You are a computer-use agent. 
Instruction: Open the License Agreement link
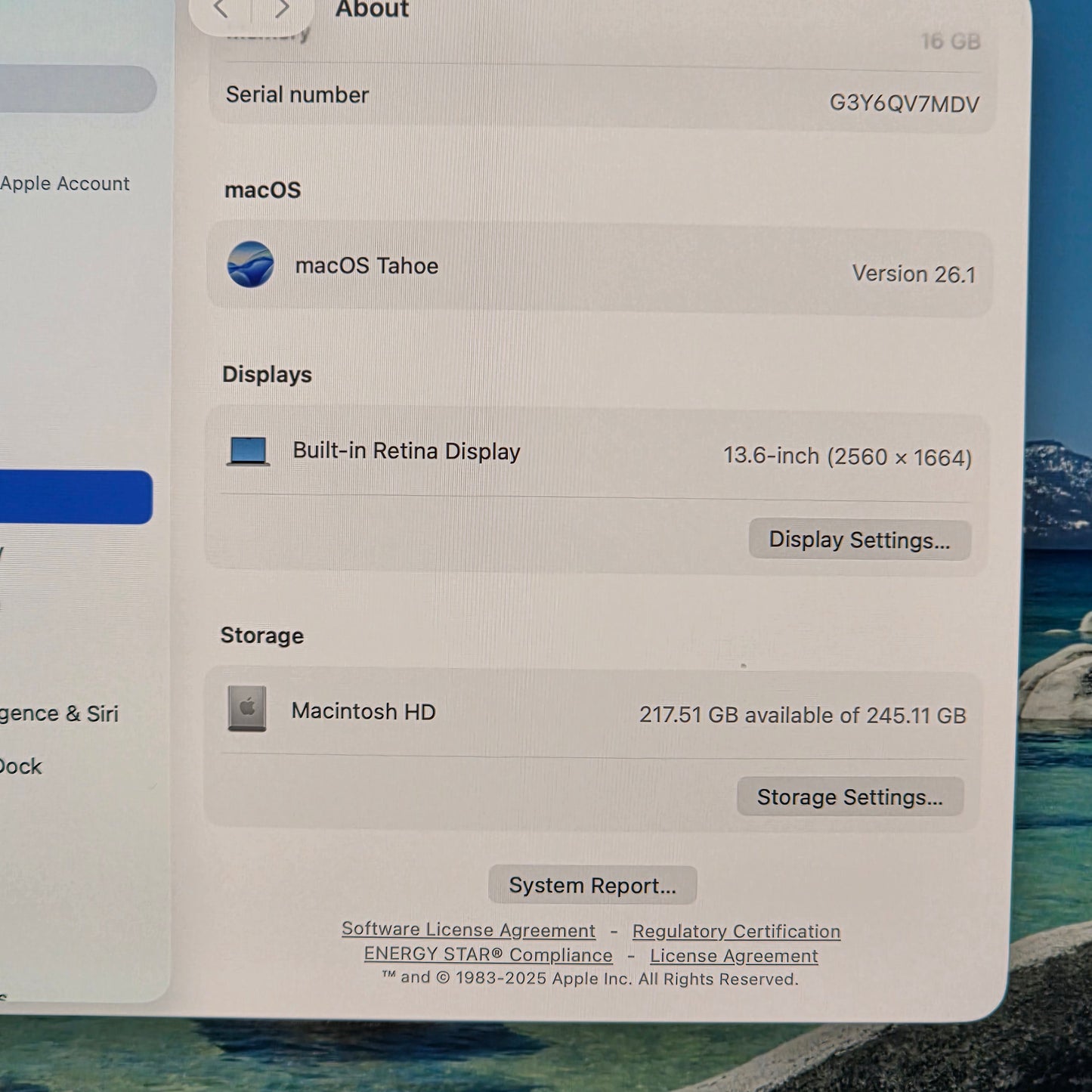[732, 955]
